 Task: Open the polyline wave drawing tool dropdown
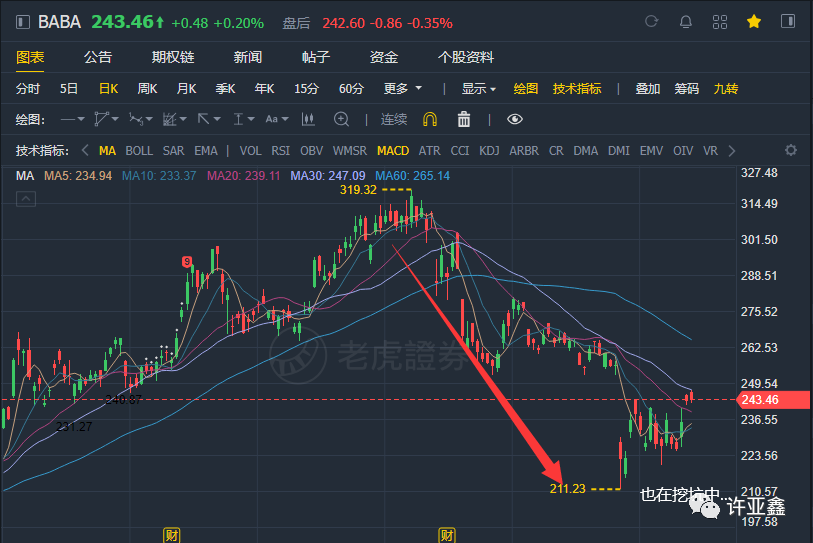141,119
